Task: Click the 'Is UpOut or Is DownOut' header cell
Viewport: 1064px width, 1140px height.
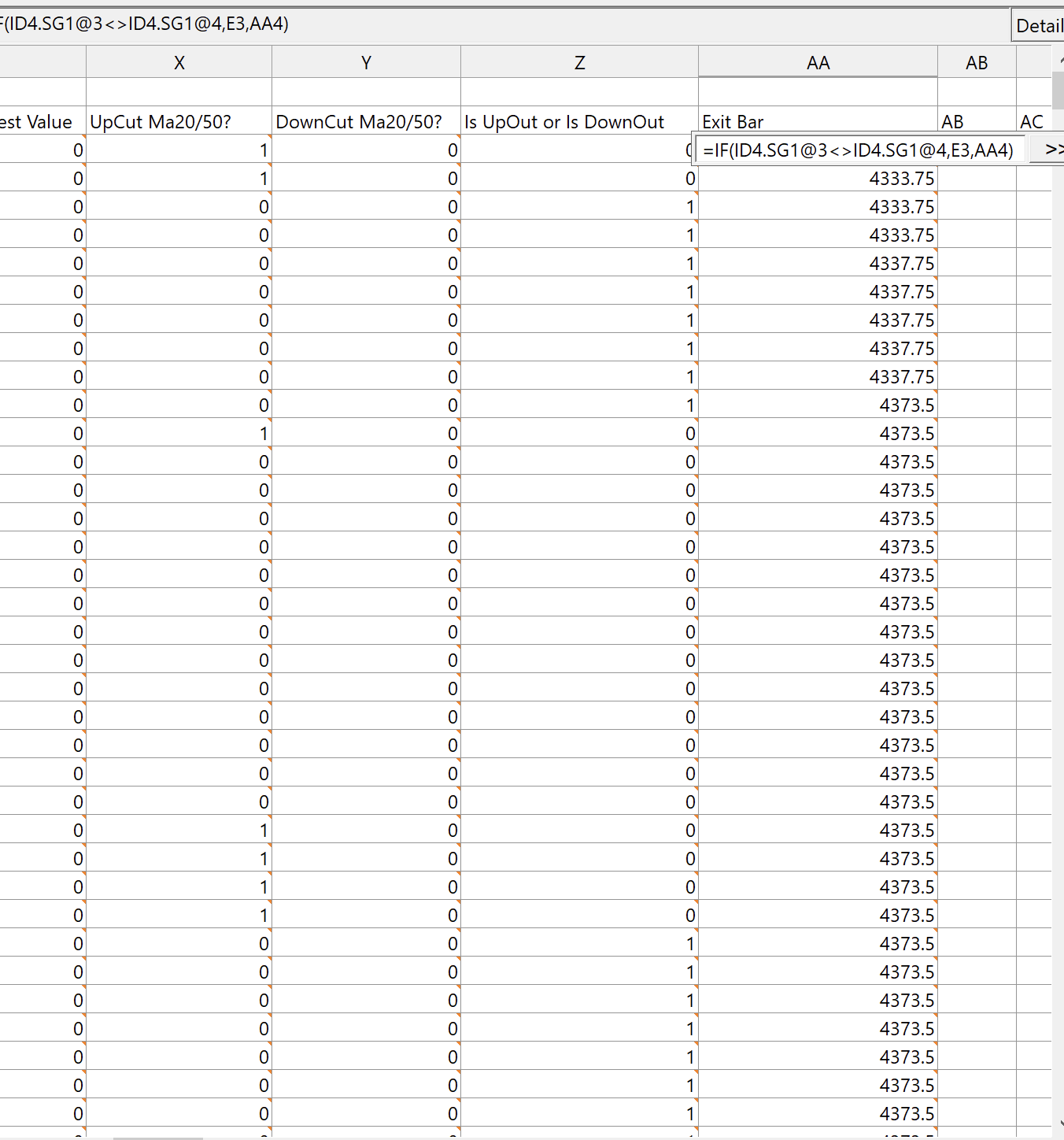Action: (x=580, y=121)
